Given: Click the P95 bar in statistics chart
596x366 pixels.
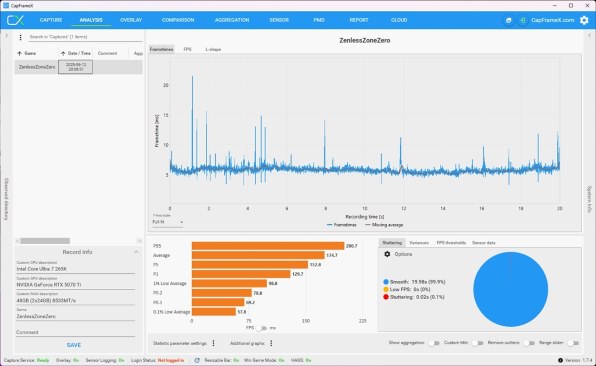Looking at the screenshot, I should [x=268, y=246].
